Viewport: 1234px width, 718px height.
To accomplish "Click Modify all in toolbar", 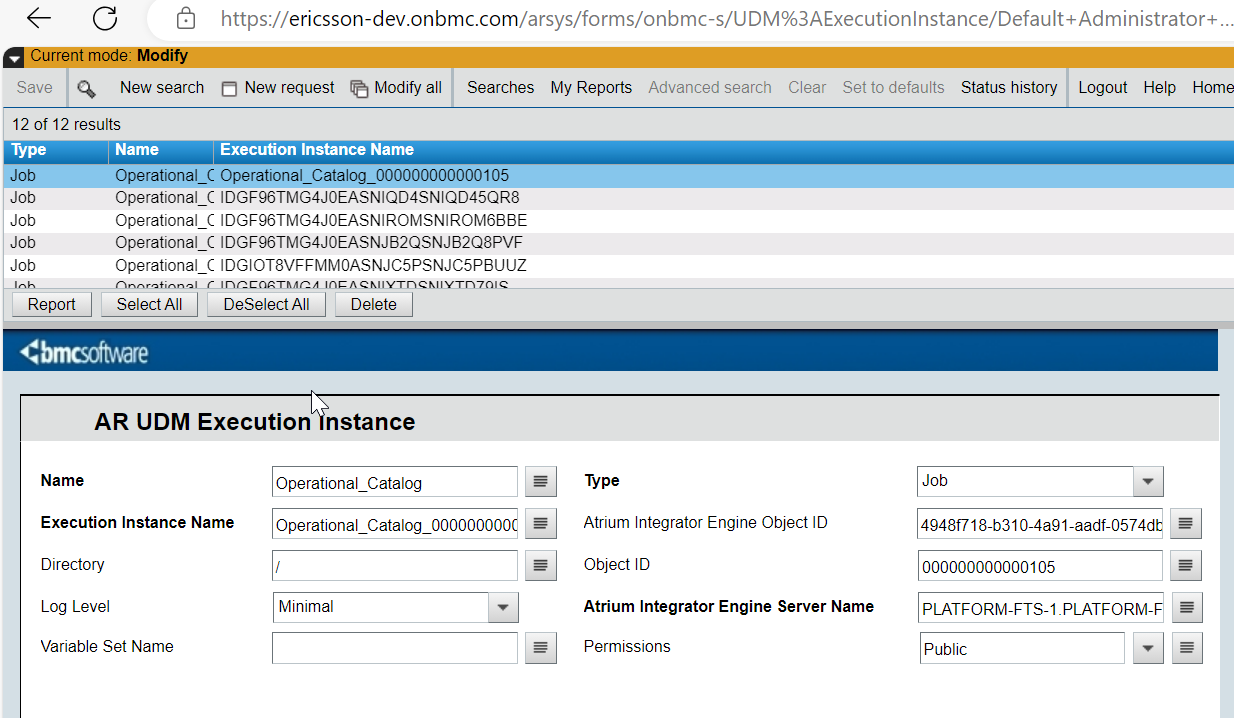I will 408,88.
